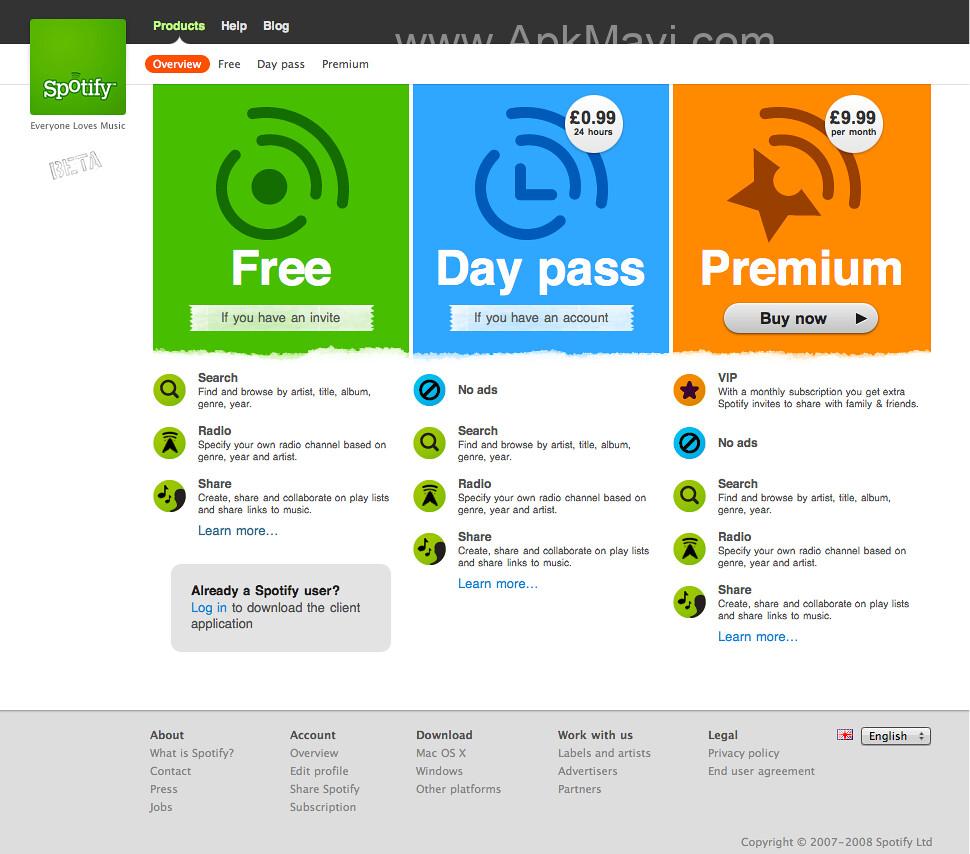This screenshot has width=970, height=854.
Task: Open the English language dropdown
Action: pos(895,736)
